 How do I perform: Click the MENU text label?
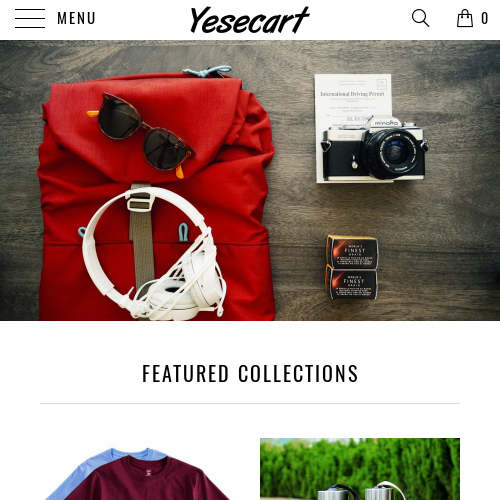point(76,18)
